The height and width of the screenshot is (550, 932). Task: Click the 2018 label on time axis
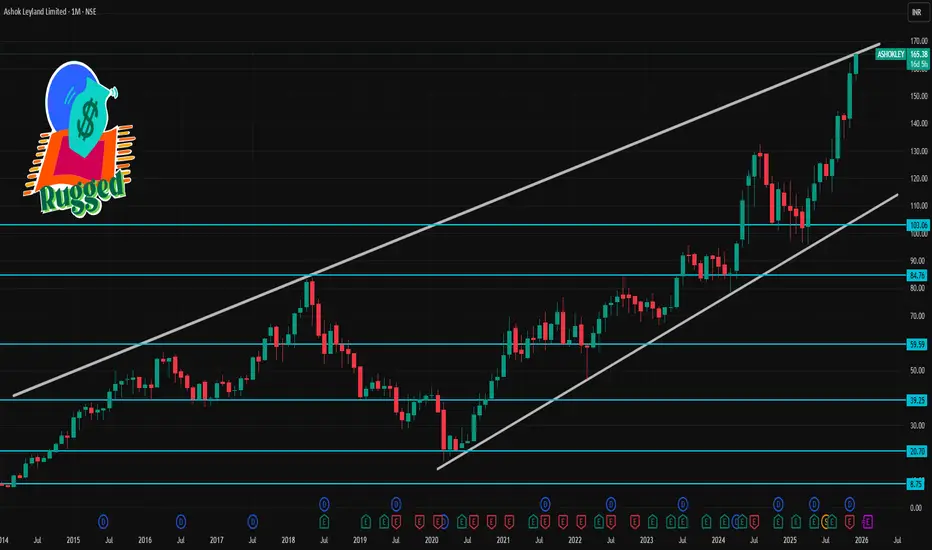click(x=288, y=540)
